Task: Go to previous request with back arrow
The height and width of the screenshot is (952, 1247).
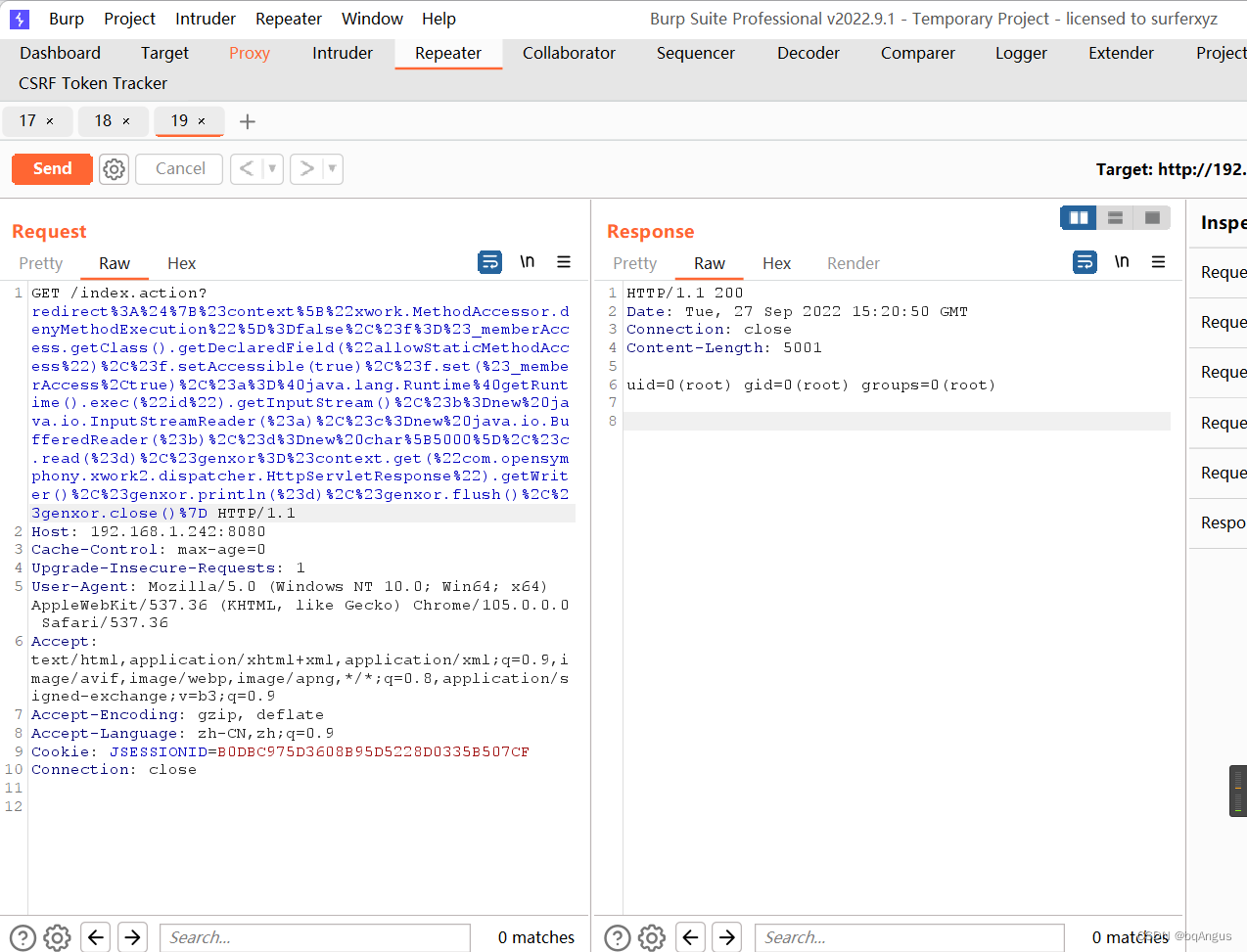Action: pyautogui.click(x=247, y=168)
